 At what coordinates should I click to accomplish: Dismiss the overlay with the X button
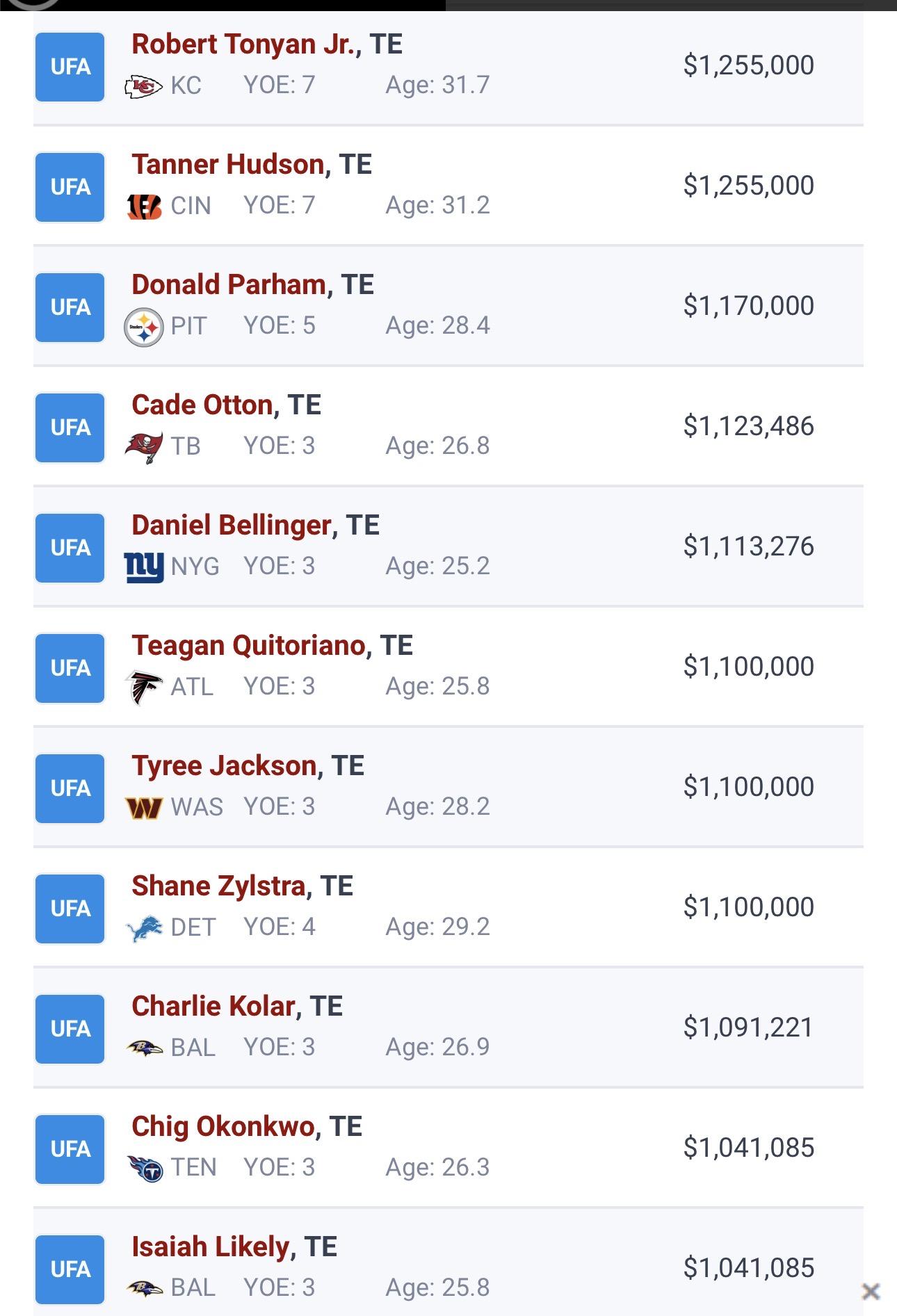[871, 1292]
